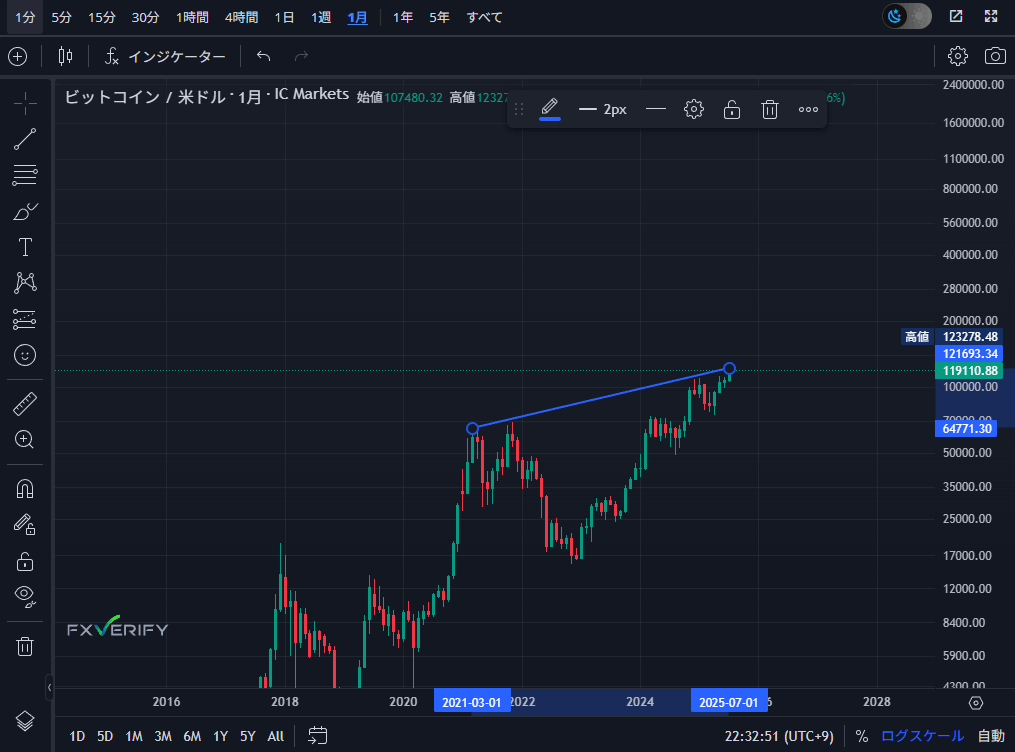
Task: Activate the magnet snapping mode
Action: tap(25, 489)
